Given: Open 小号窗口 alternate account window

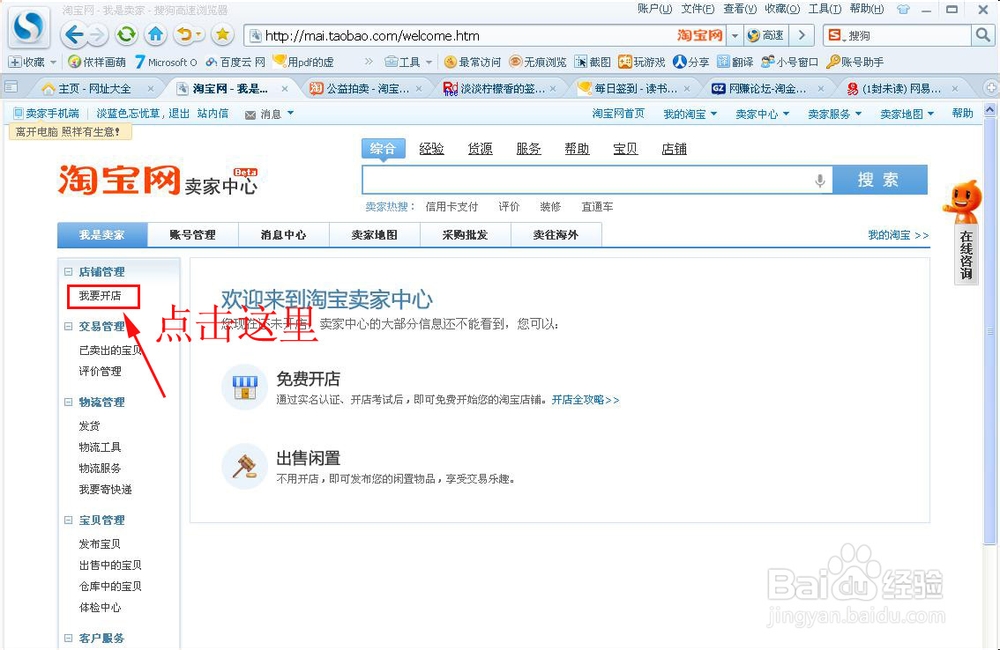Looking at the screenshot, I should coord(790,62).
